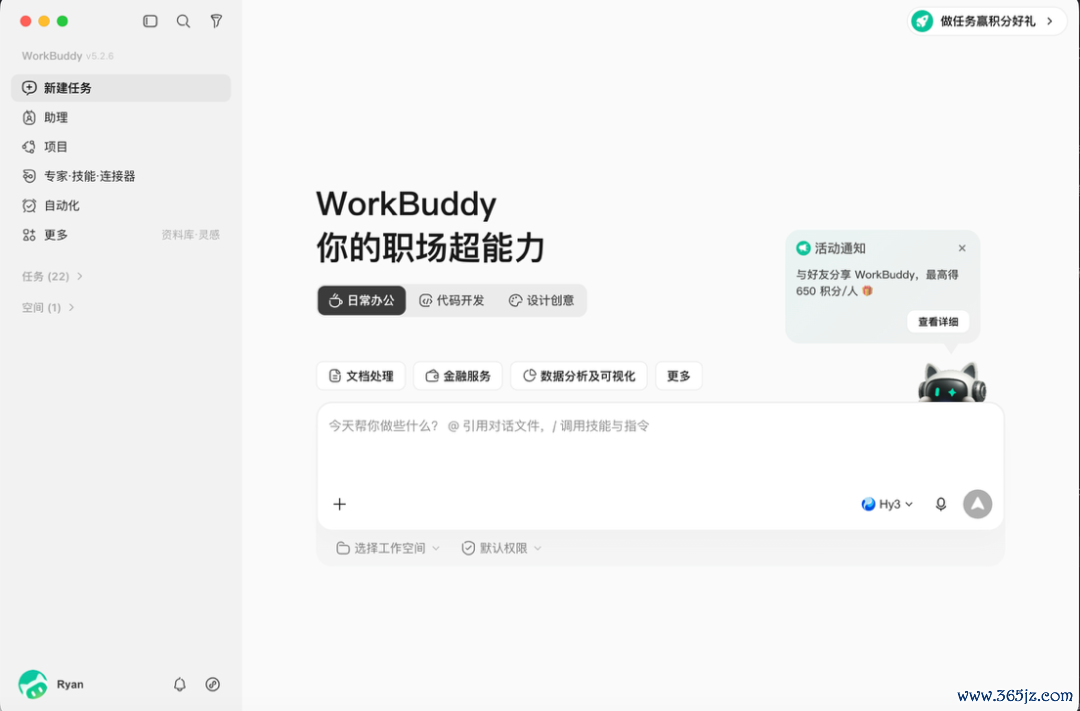Toggle the sidebar panel icon
1080x711 pixels.
[x=150, y=21]
